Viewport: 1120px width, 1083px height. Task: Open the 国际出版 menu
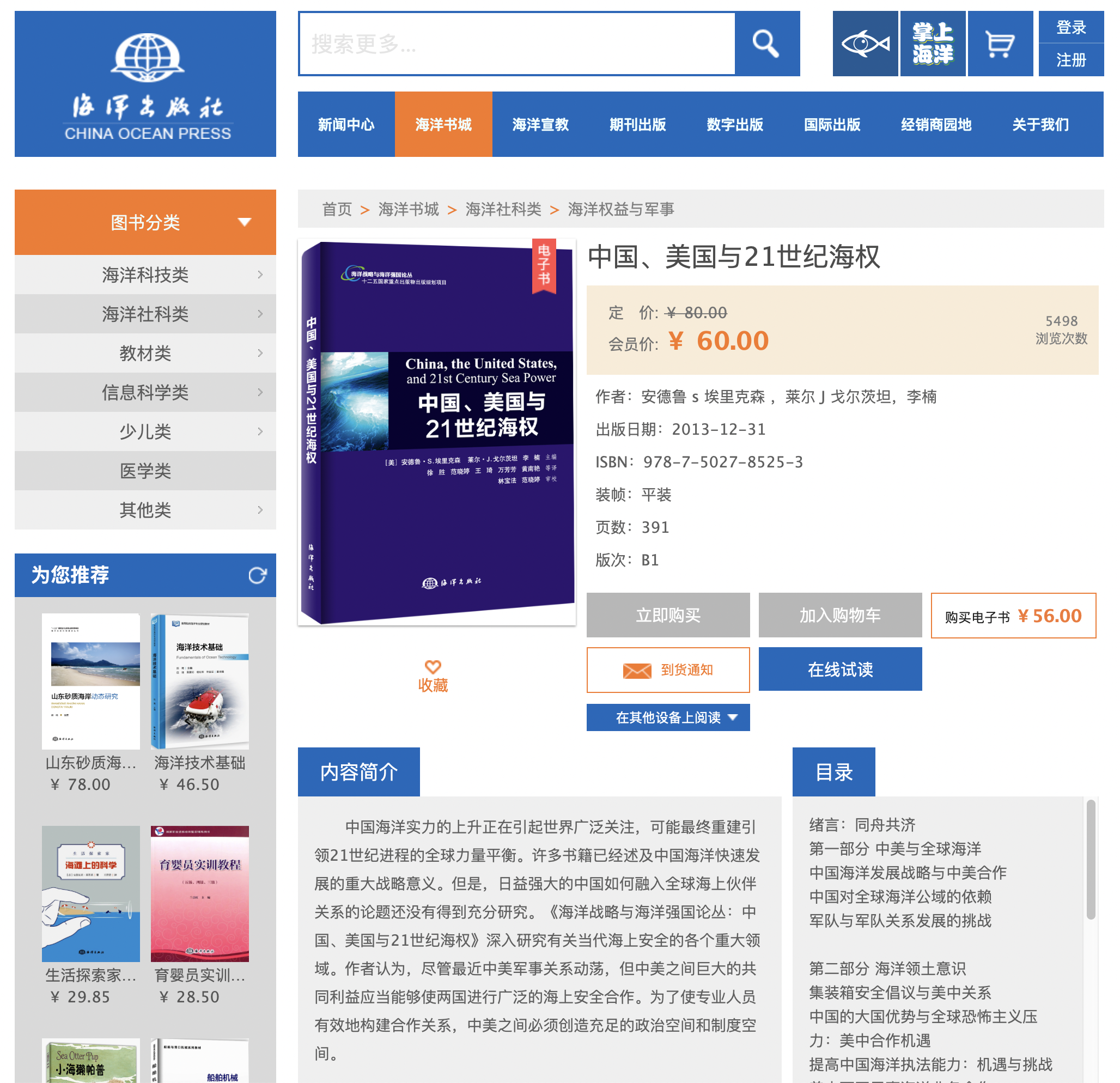[x=832, y=124]
